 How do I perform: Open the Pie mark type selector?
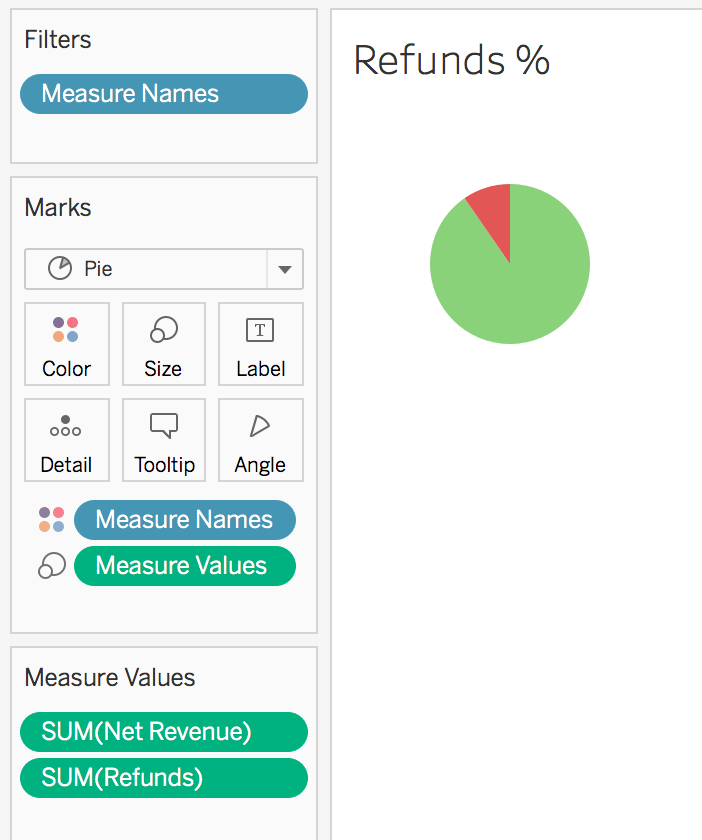click(x=146, y=270)
